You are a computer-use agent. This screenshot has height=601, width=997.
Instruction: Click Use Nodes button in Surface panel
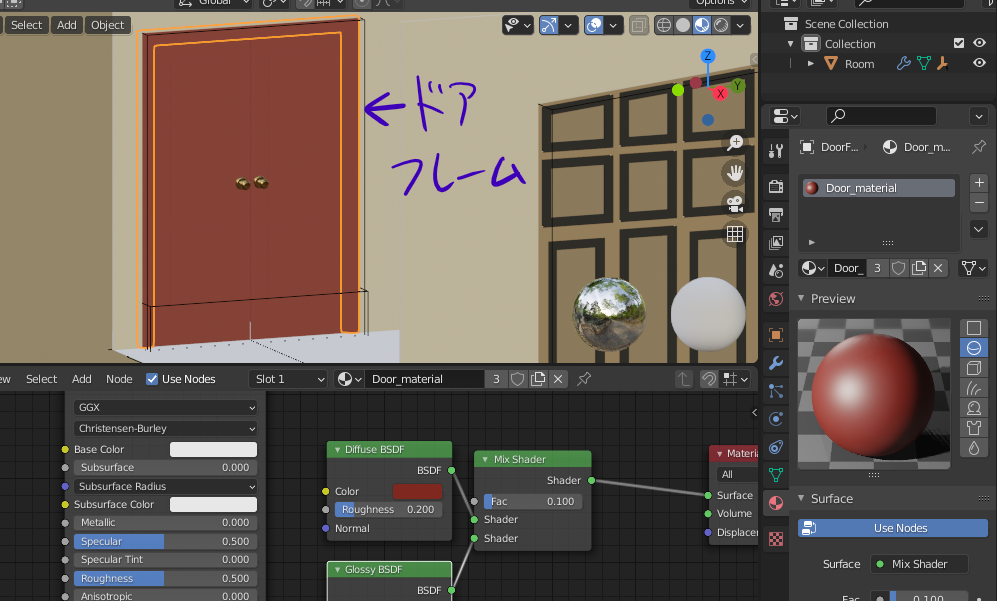[x=893, y=528]
